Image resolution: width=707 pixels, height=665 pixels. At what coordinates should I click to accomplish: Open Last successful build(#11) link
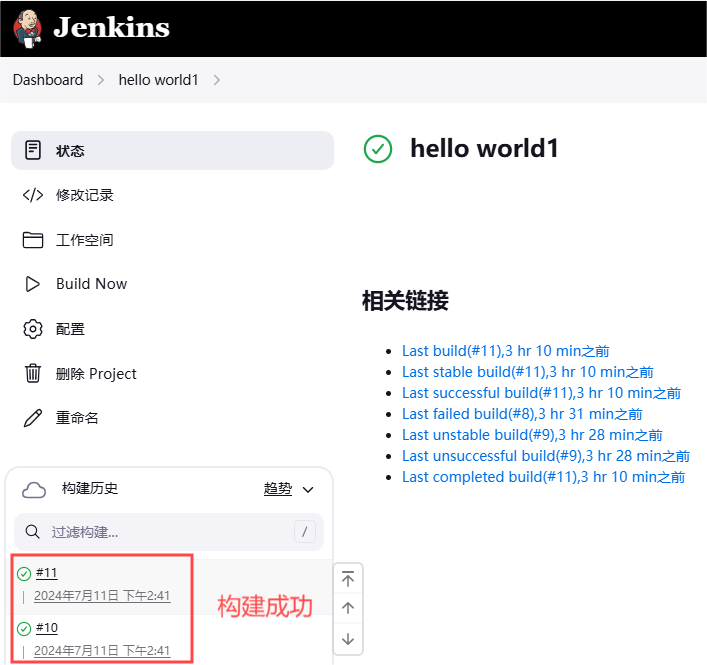click(541, 393)
